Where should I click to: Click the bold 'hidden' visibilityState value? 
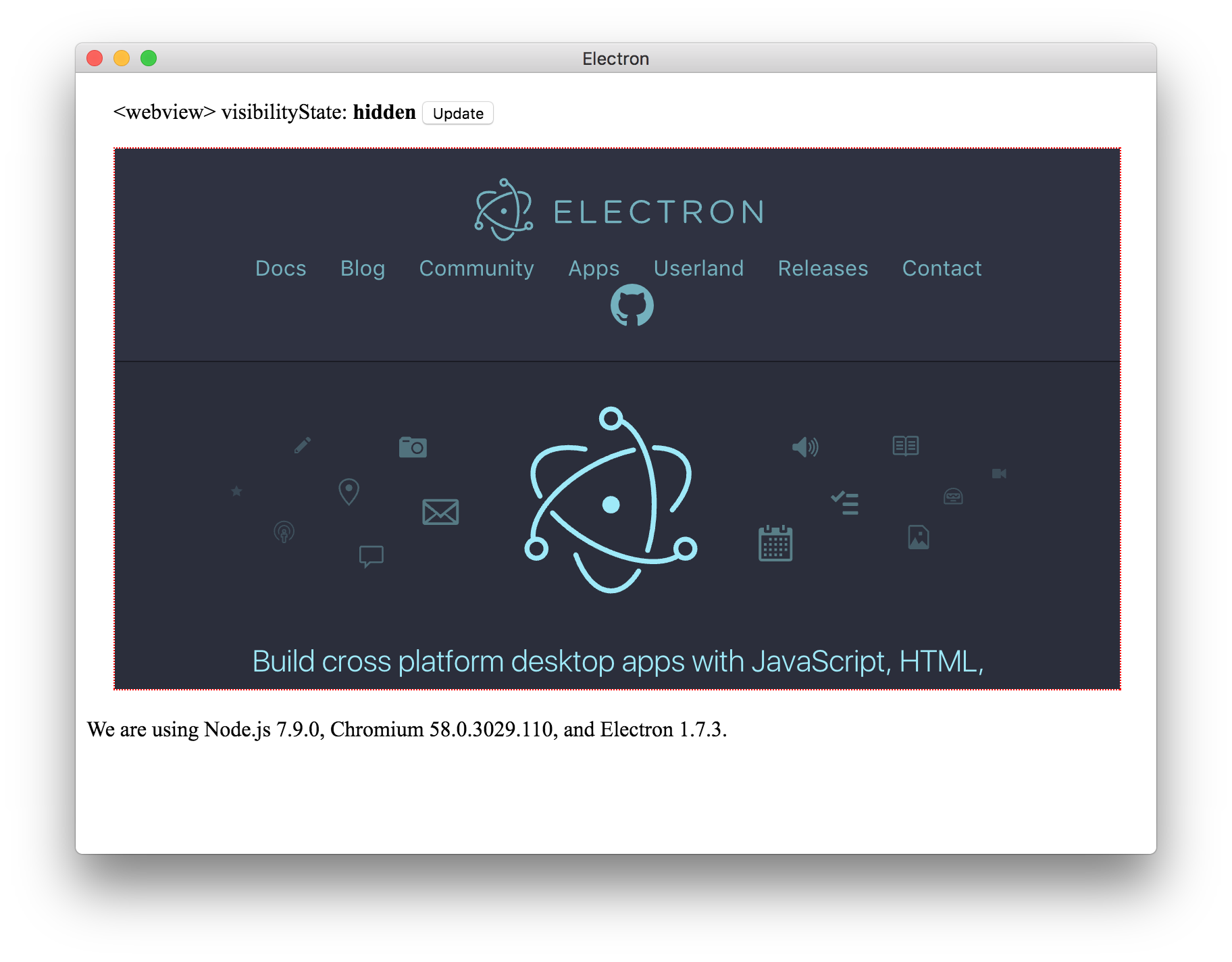(x=384, y=112)
